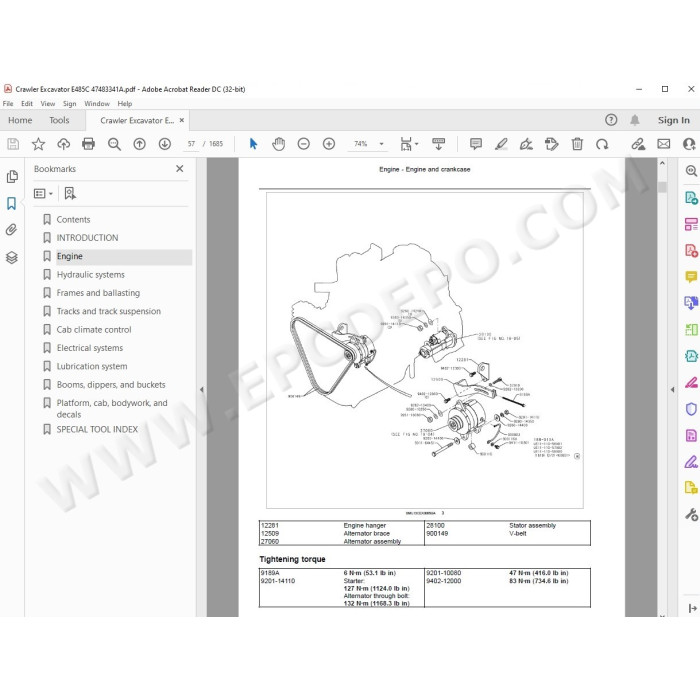Open the Attachments paperclip panel

(x=12, y=230)
